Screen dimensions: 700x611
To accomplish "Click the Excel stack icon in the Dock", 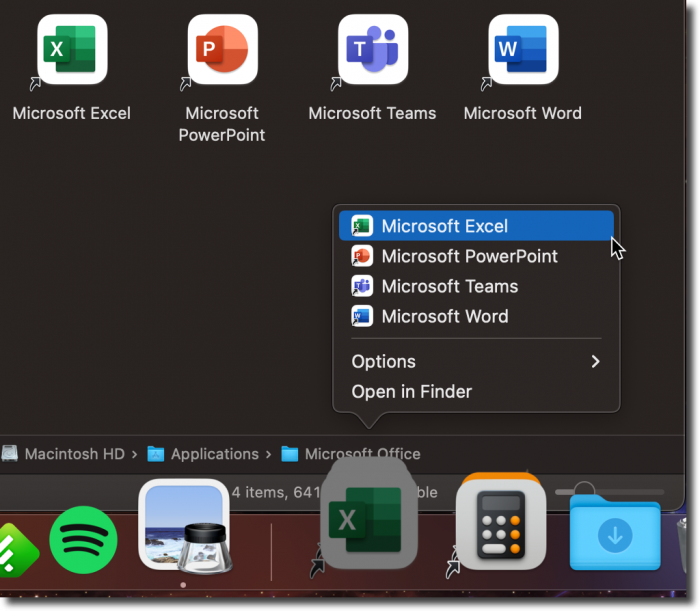I will pyautogui.click(x=369, y=520).
